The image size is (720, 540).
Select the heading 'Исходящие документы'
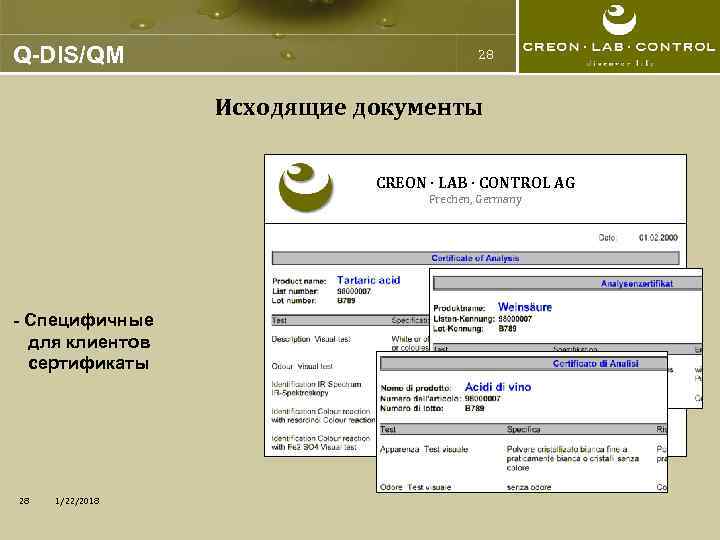click(x=349, y=108)
